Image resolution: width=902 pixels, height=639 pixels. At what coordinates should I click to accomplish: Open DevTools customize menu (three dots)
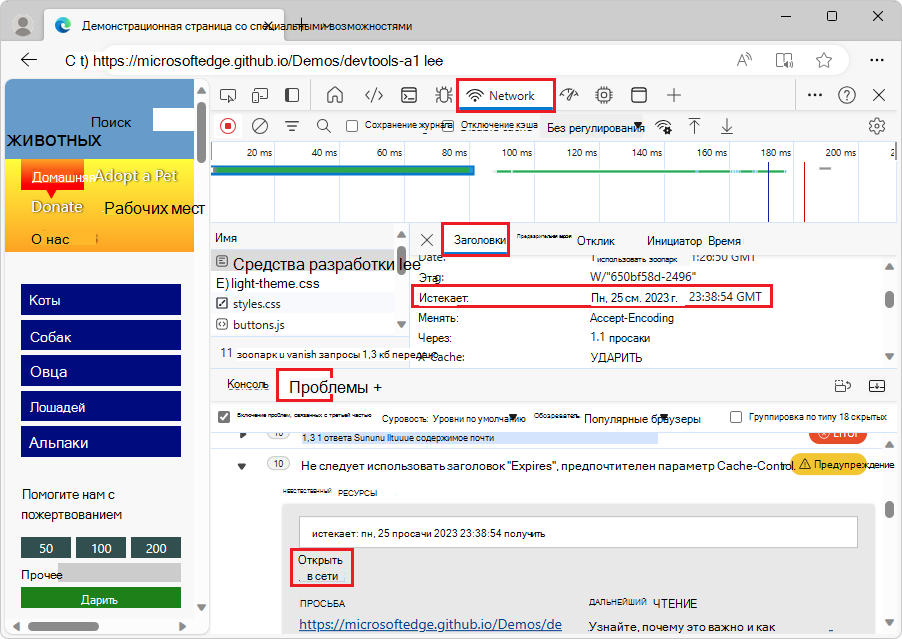815,95
